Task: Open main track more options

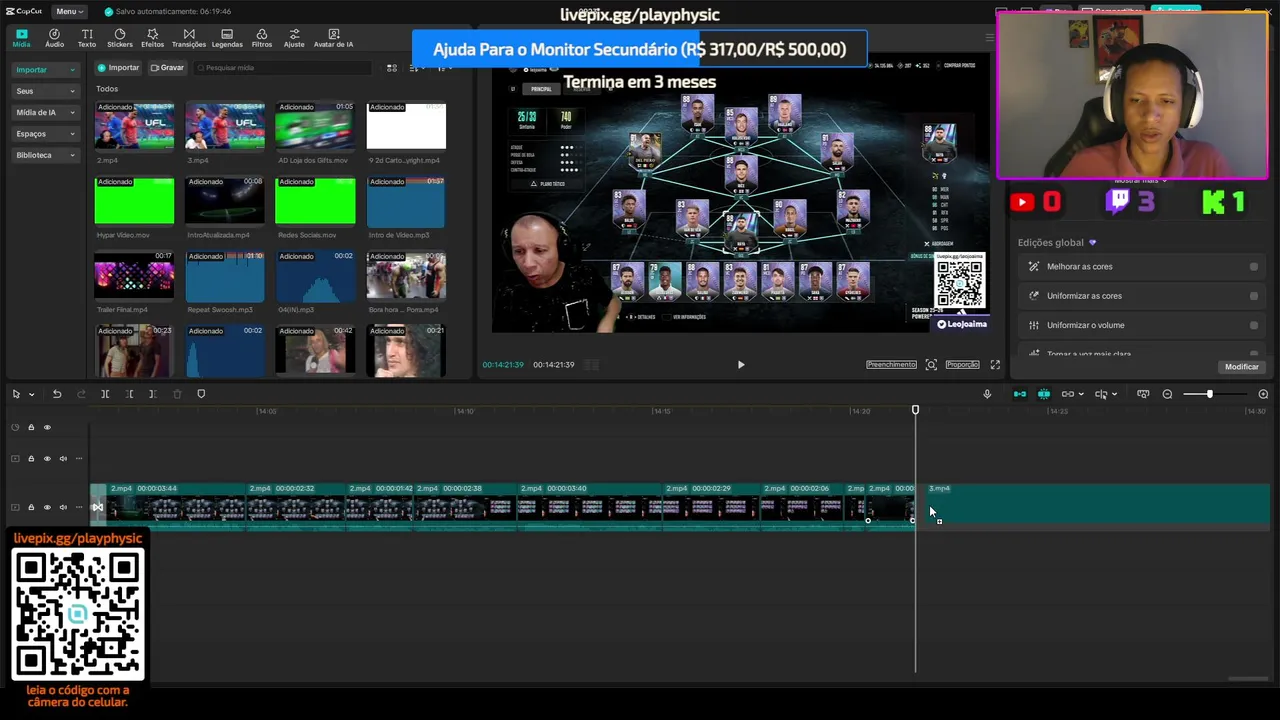Action: pyautogui.click(x=79, y=507)
